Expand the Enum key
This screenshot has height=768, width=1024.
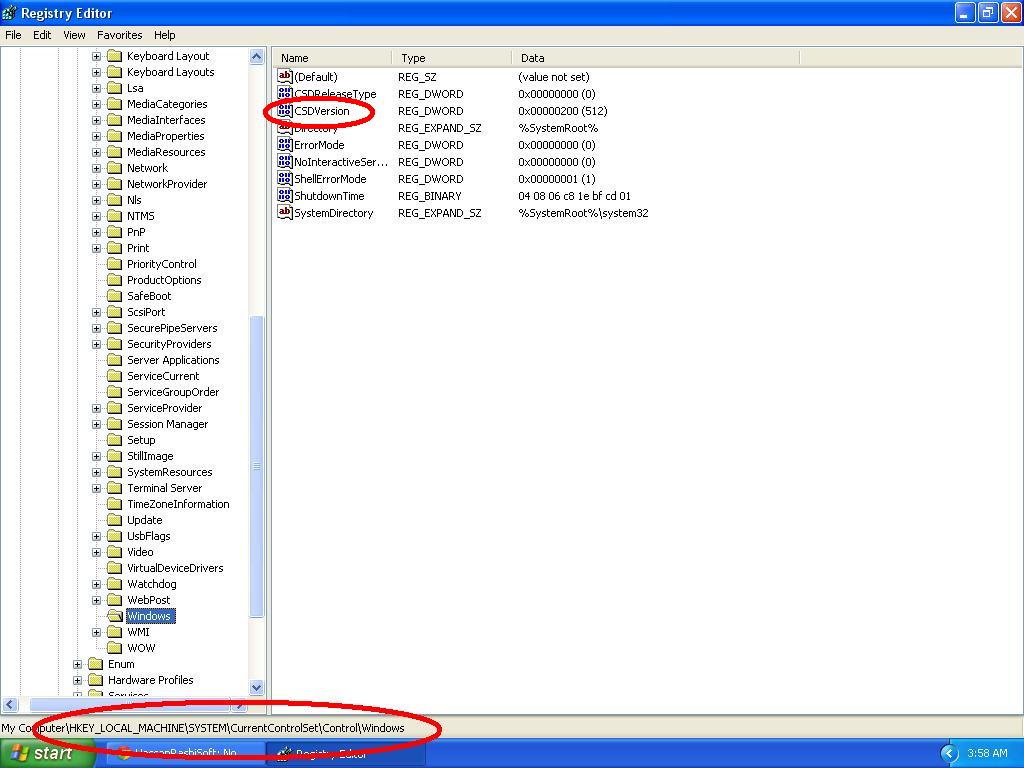click(x=78, y=664)
